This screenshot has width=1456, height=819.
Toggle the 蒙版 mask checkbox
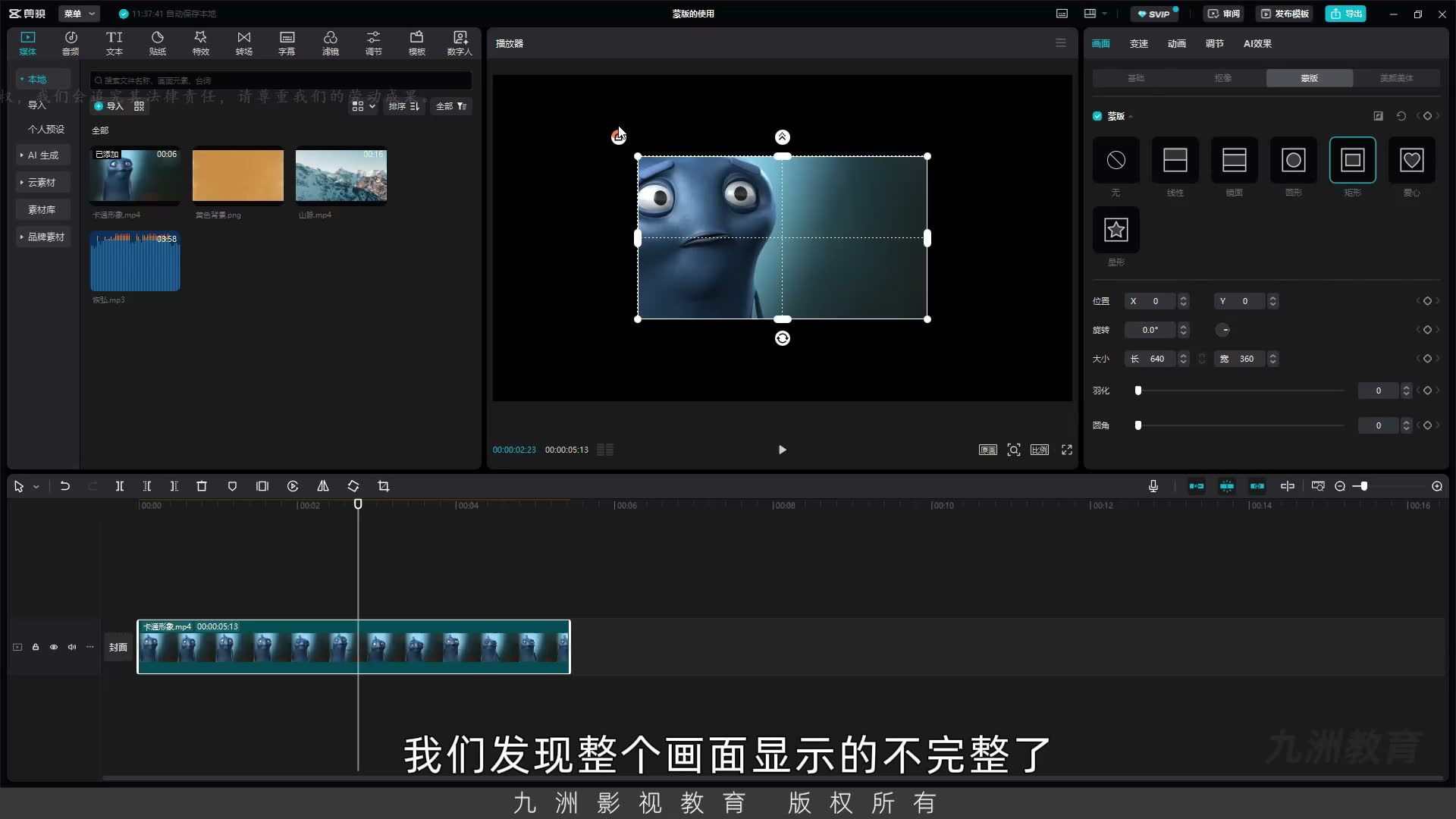click(1097, 116)
